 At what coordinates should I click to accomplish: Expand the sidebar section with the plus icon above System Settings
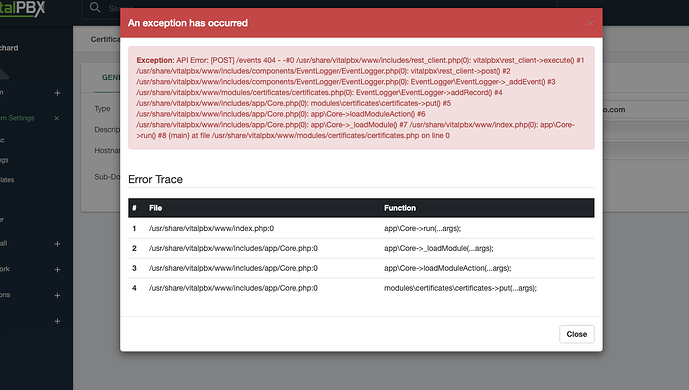click(x=57, y=93)
